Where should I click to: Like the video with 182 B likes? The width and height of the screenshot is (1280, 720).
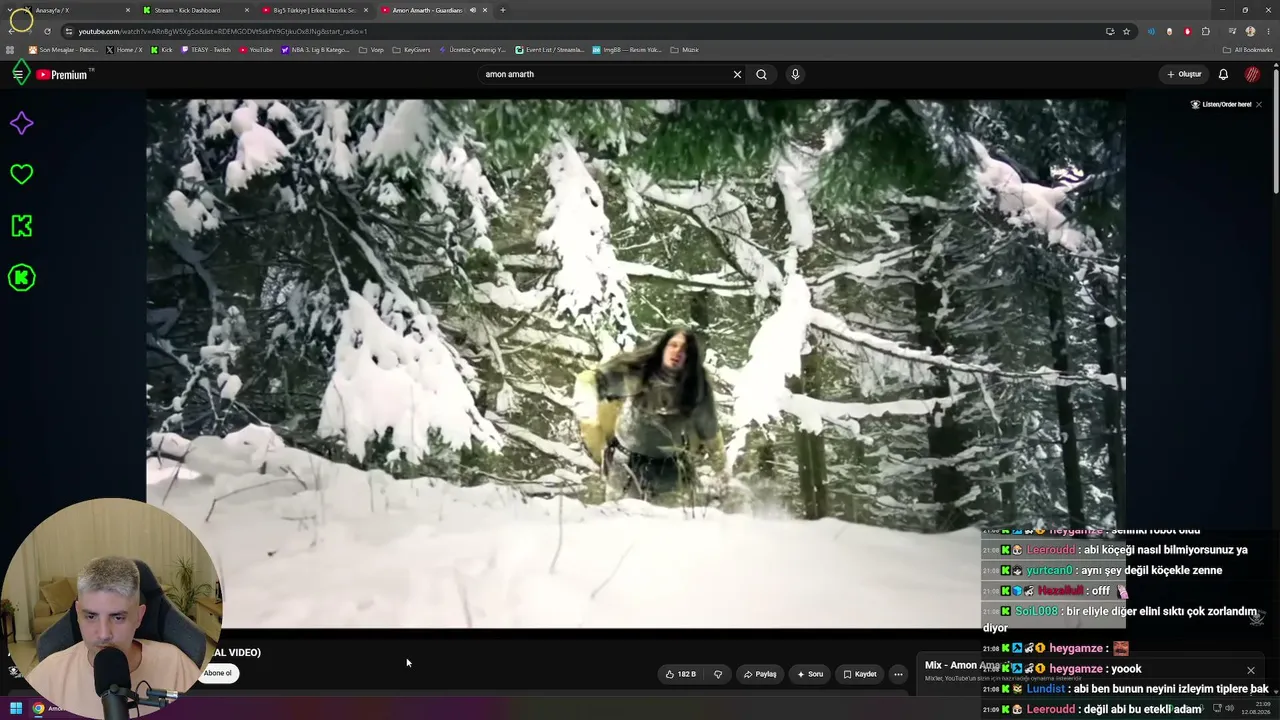click(680, 674)
